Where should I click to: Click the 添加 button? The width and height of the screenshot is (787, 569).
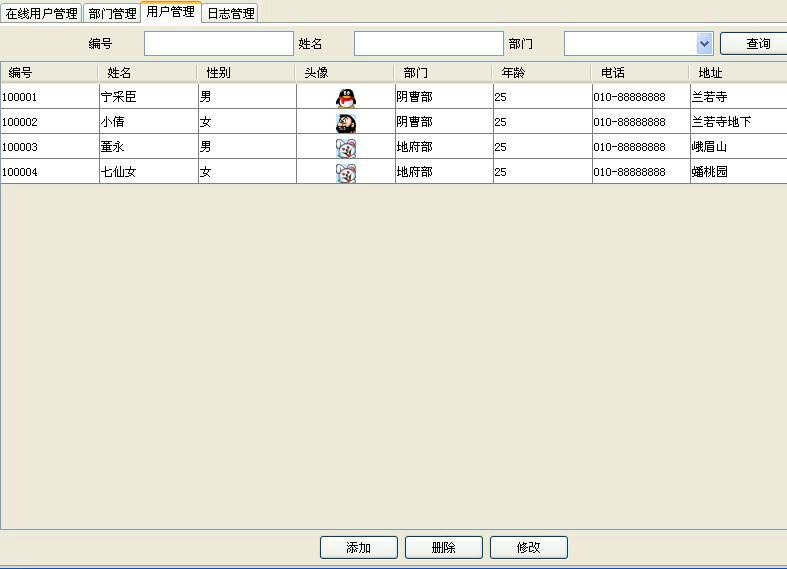pos(359,547)
